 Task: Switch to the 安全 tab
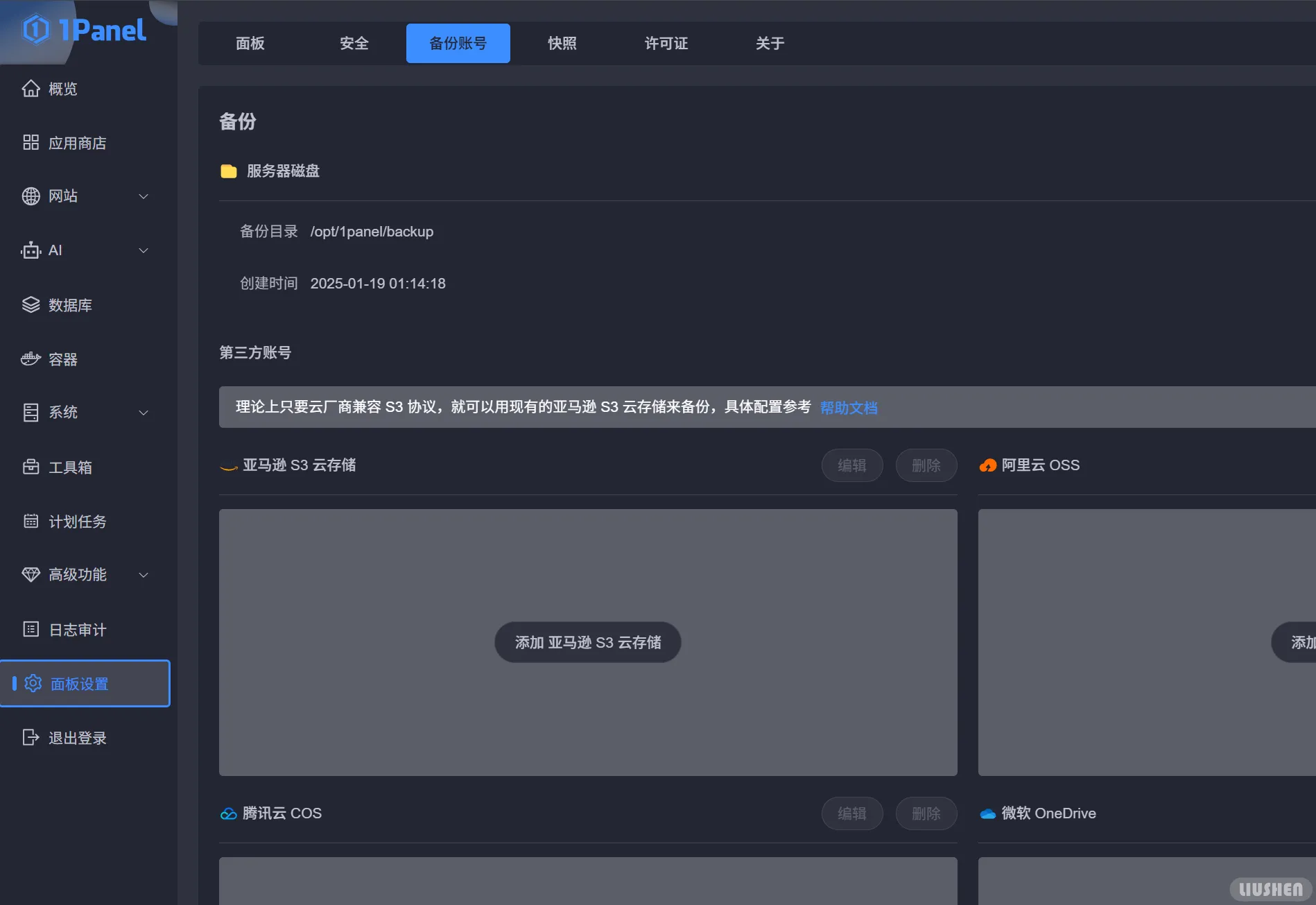tap(354, 43)
